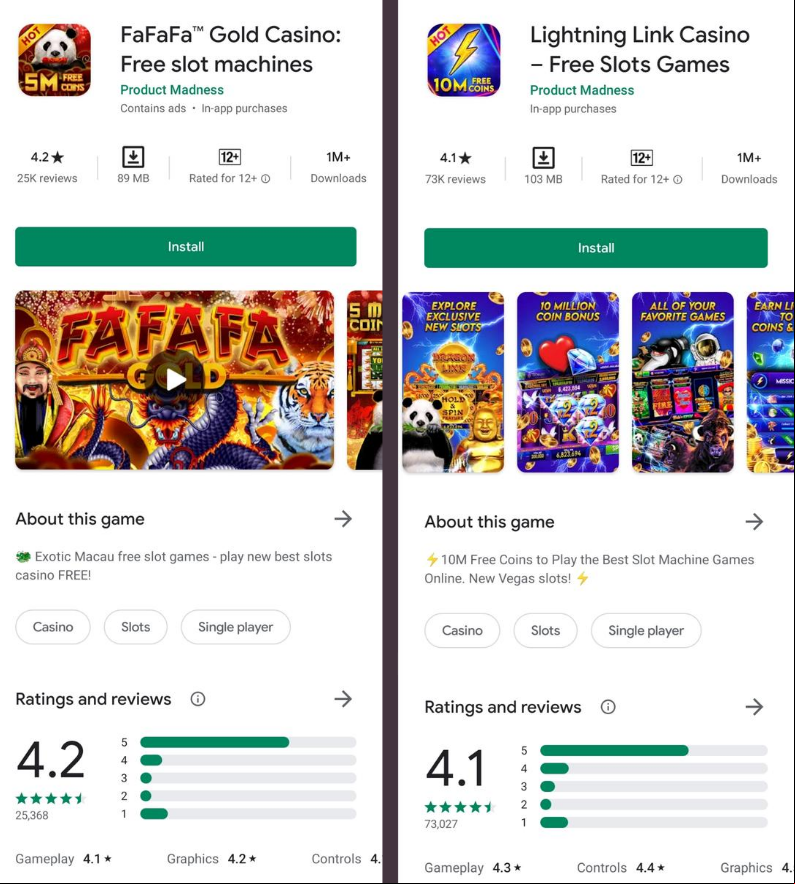Expand FaFaFa About this game arrow

[x=343, y=519]
